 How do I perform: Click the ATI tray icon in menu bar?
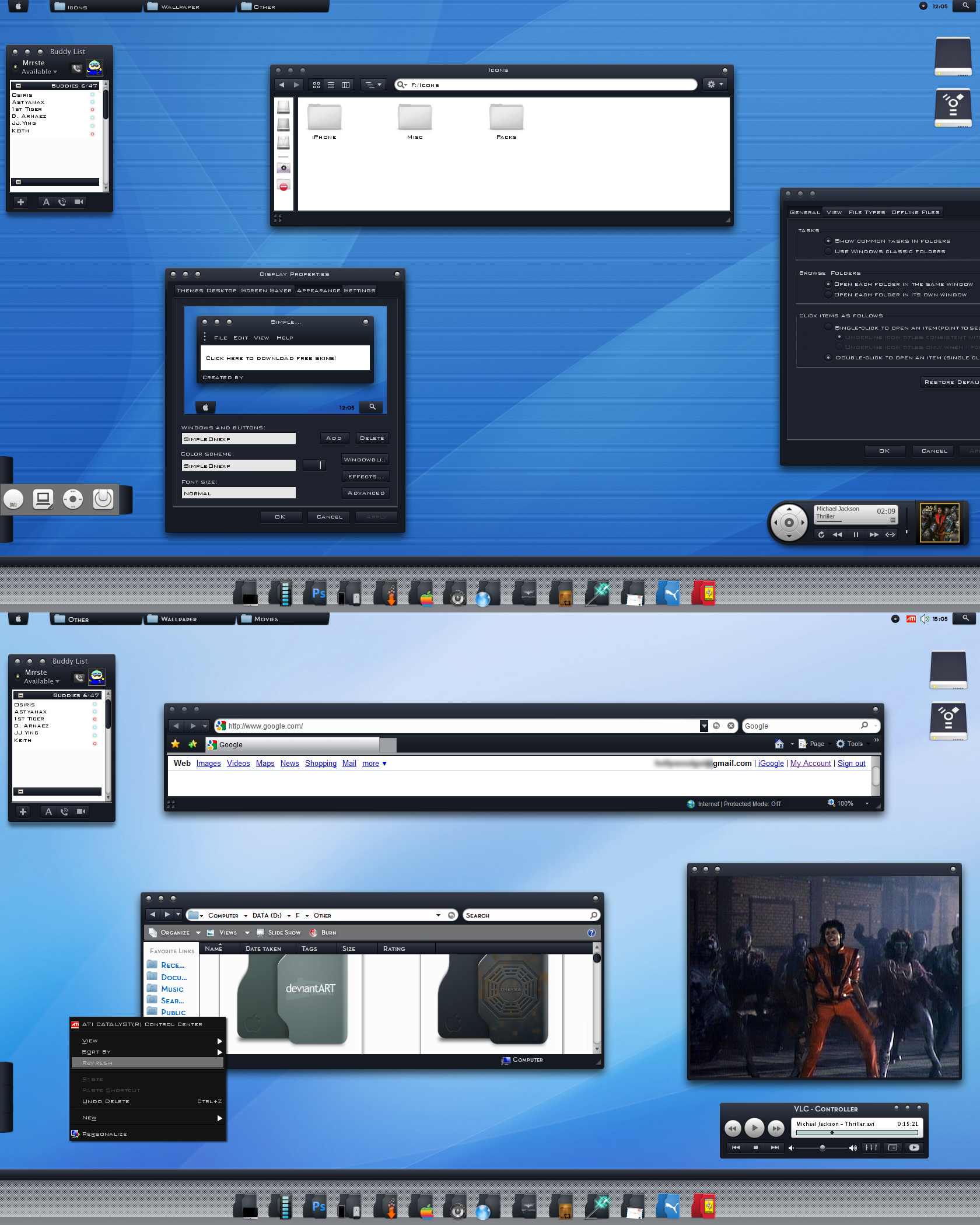click(x=911, y=619)
